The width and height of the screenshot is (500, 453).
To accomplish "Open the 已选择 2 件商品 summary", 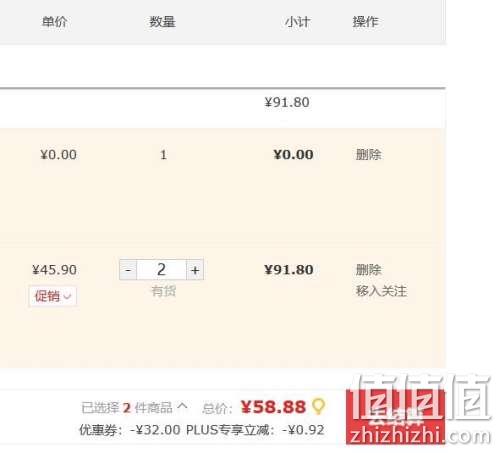I will [x=127, y=408].
